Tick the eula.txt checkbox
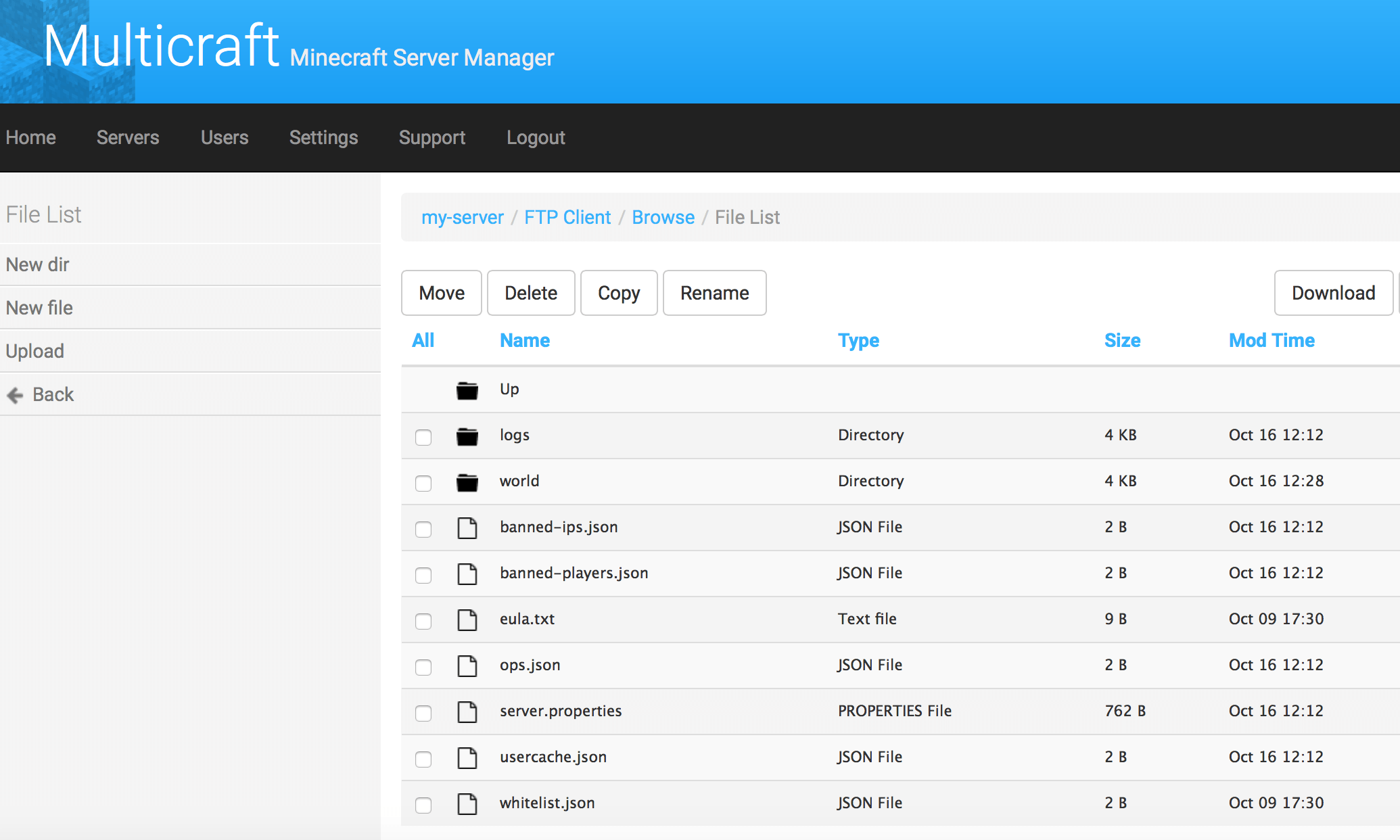The width and height of the screenshot is (1400, 840). coord(423,621)
